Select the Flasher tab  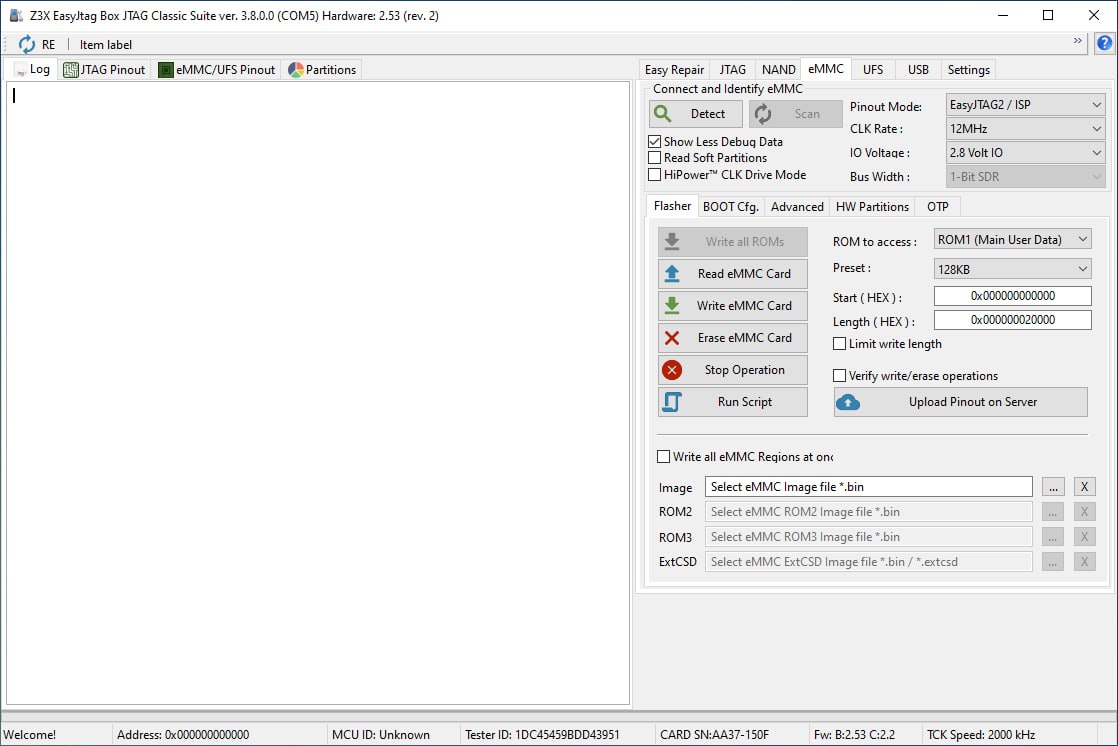[x=672, y=206]
